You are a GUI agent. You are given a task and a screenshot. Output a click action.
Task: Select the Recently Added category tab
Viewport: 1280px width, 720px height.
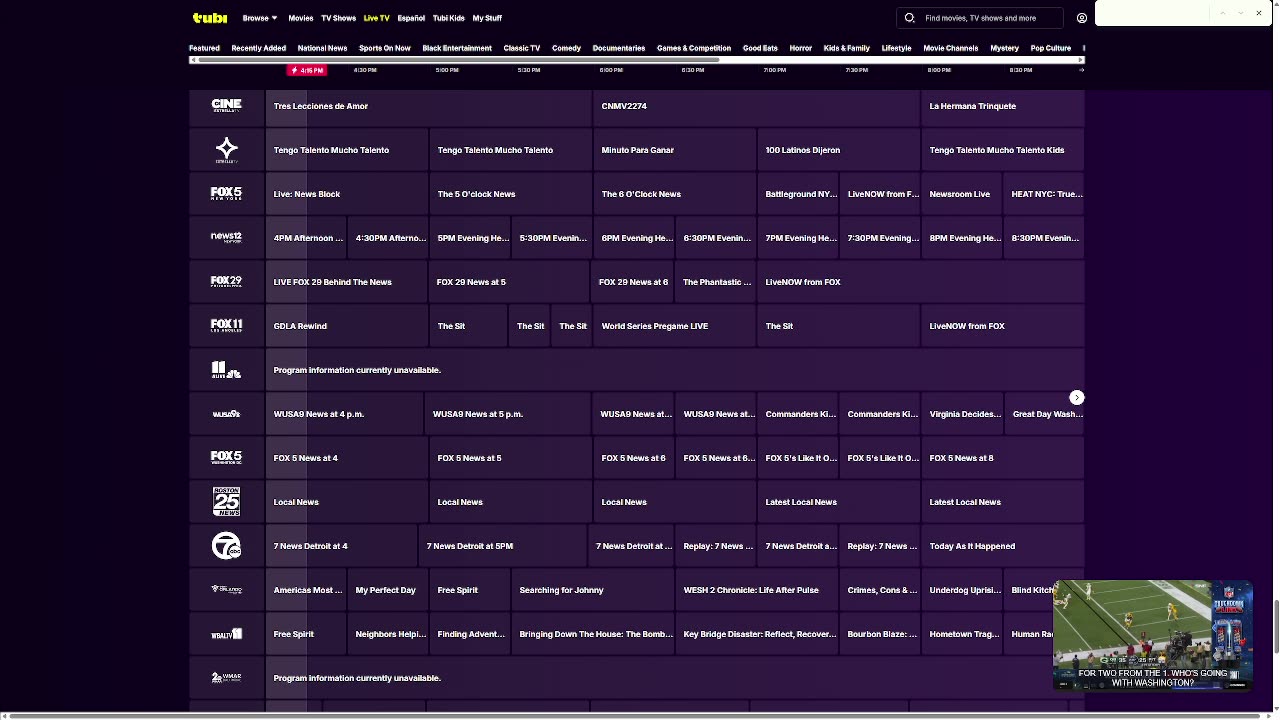[x=258, y=48]
